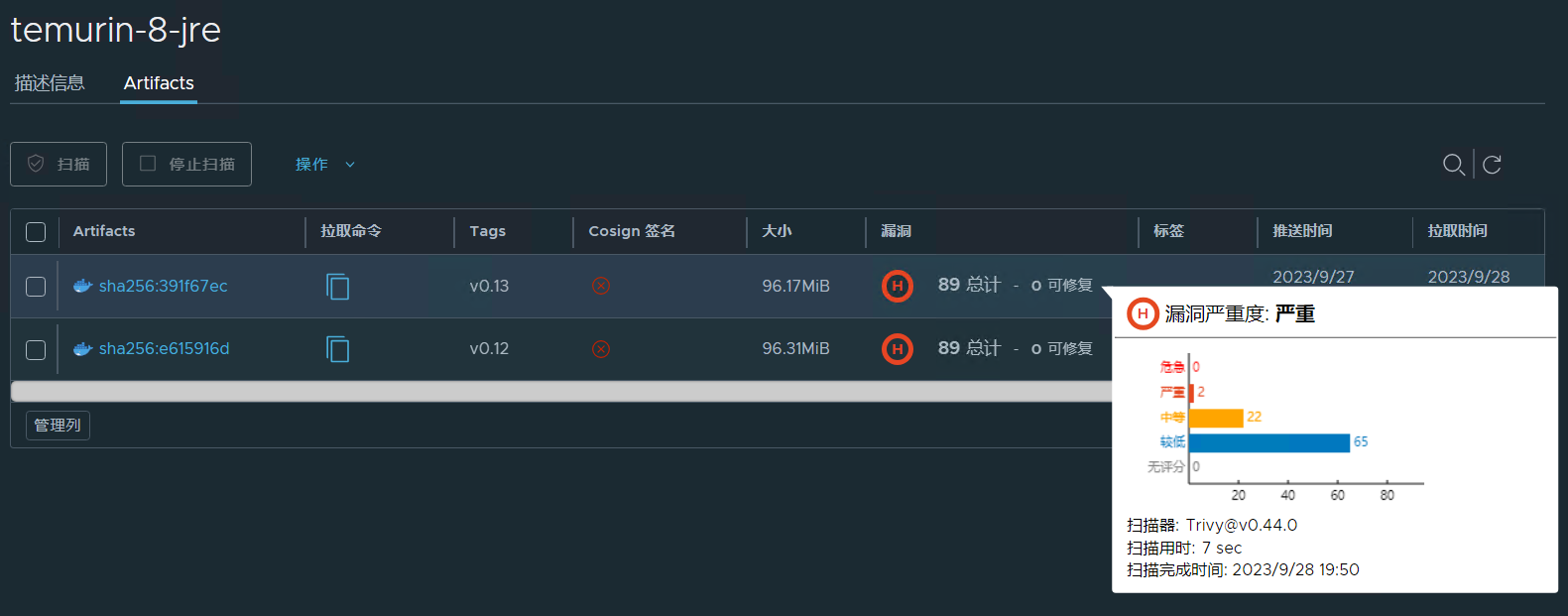1568x616 pixels.
Task: Click the Tags column header
Action: coord(487,231)
